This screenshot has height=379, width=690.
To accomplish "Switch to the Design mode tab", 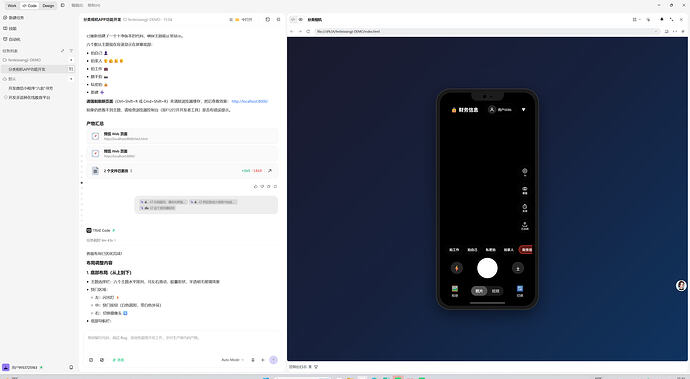I will [48, 6].
